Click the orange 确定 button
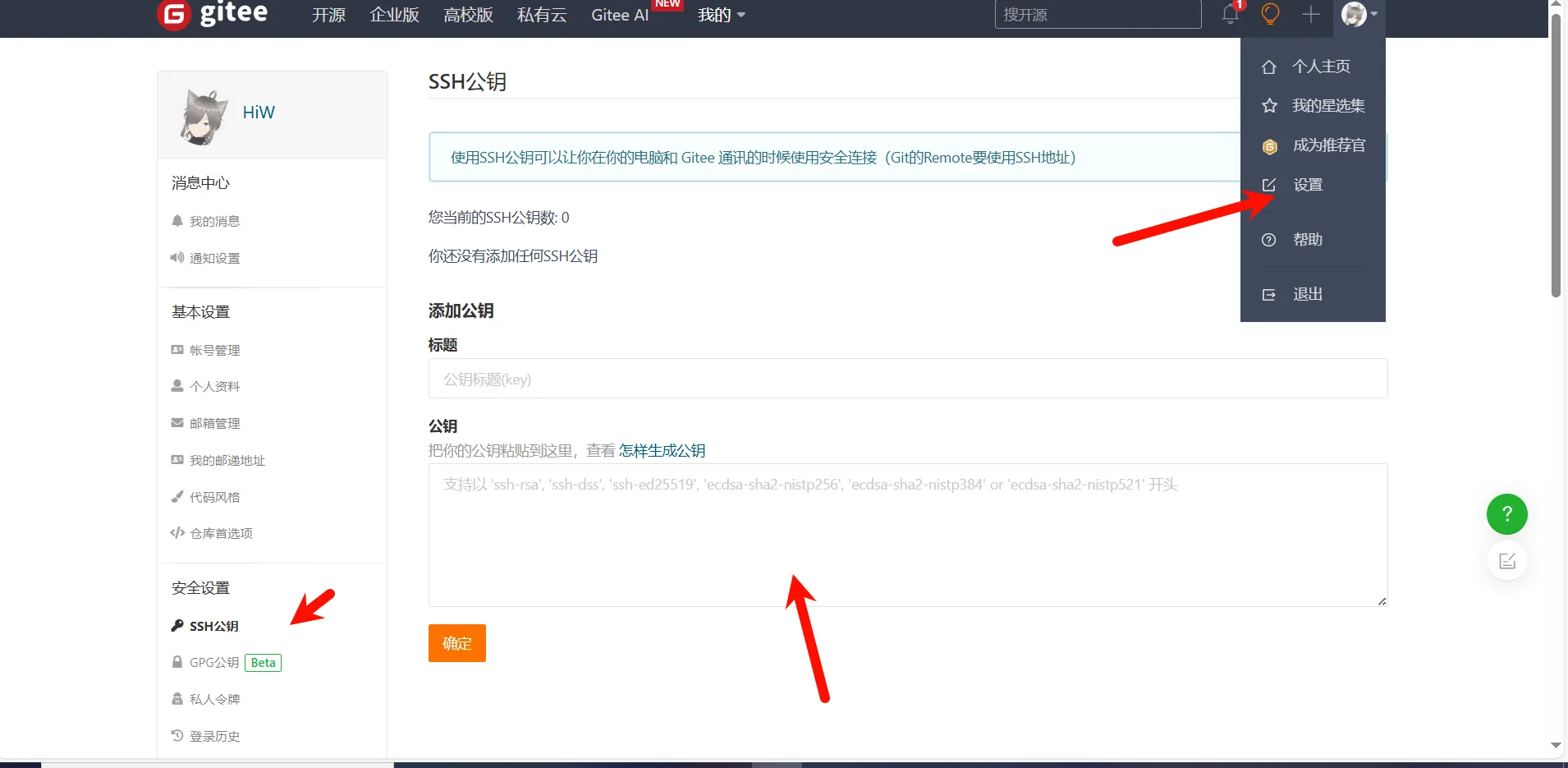This screenshot has width=1568, height=768. coord(456,643)
